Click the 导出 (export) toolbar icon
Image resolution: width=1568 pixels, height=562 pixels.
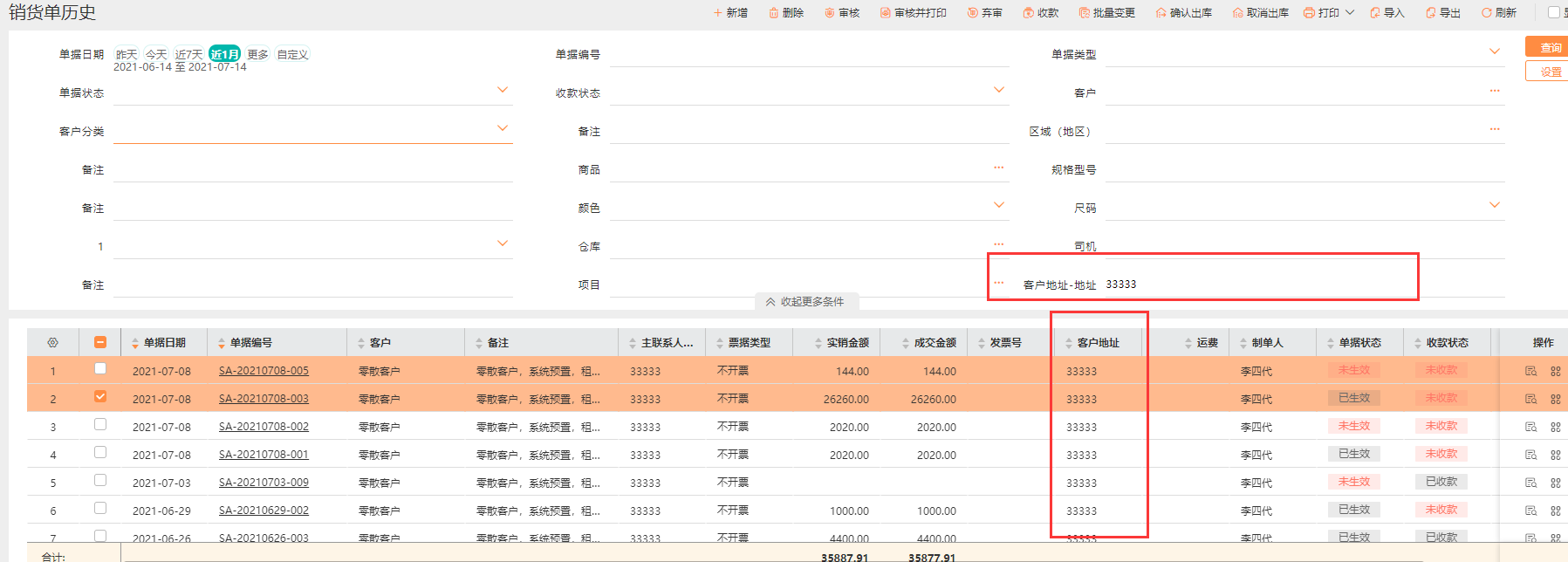[x=1430, y=13]
